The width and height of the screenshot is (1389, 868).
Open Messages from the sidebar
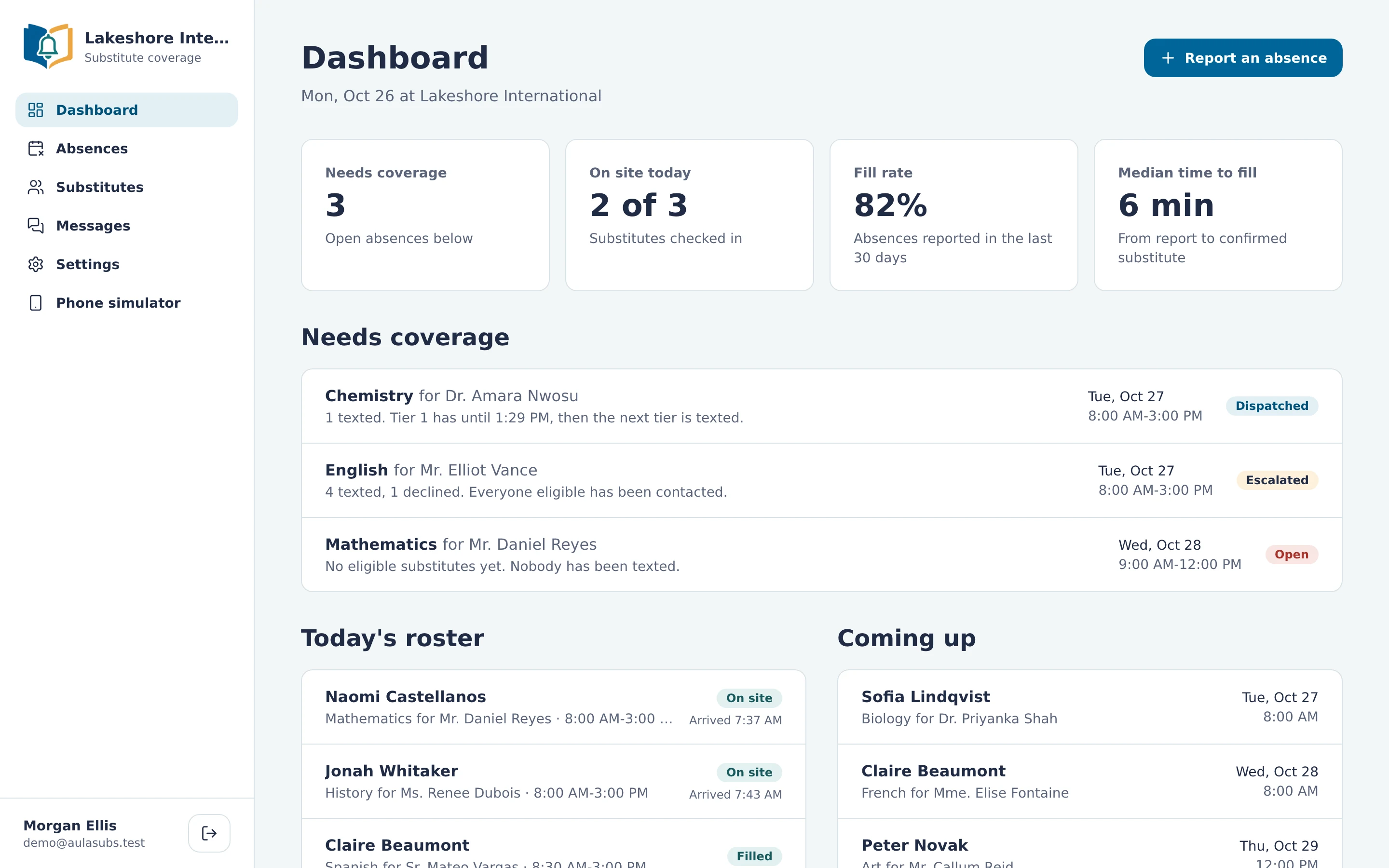[127, 226]
